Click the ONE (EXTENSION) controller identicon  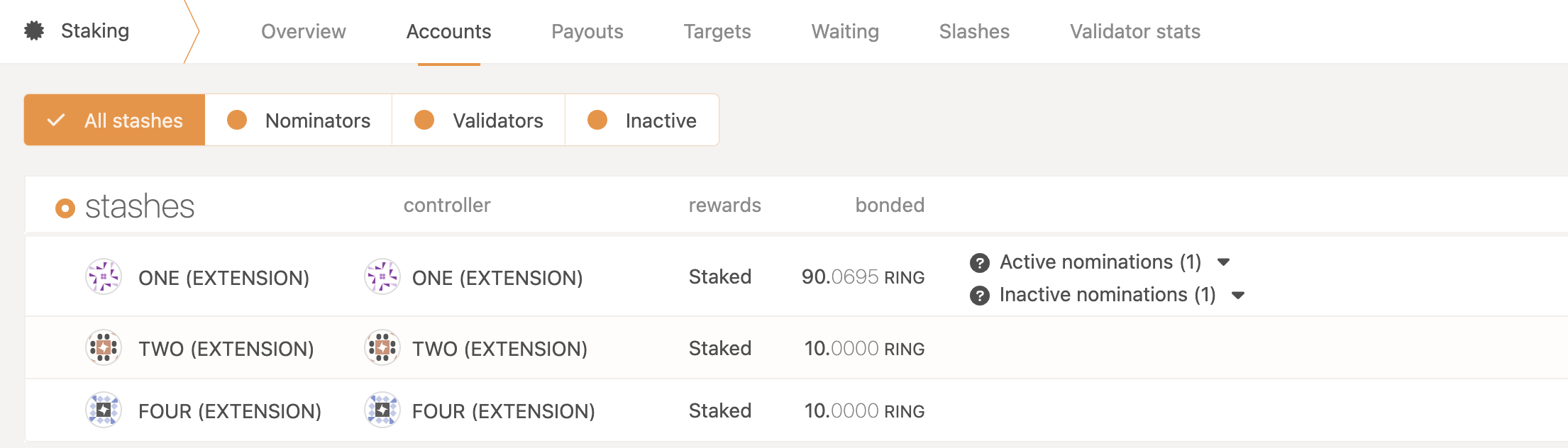[x=382, y=276]
